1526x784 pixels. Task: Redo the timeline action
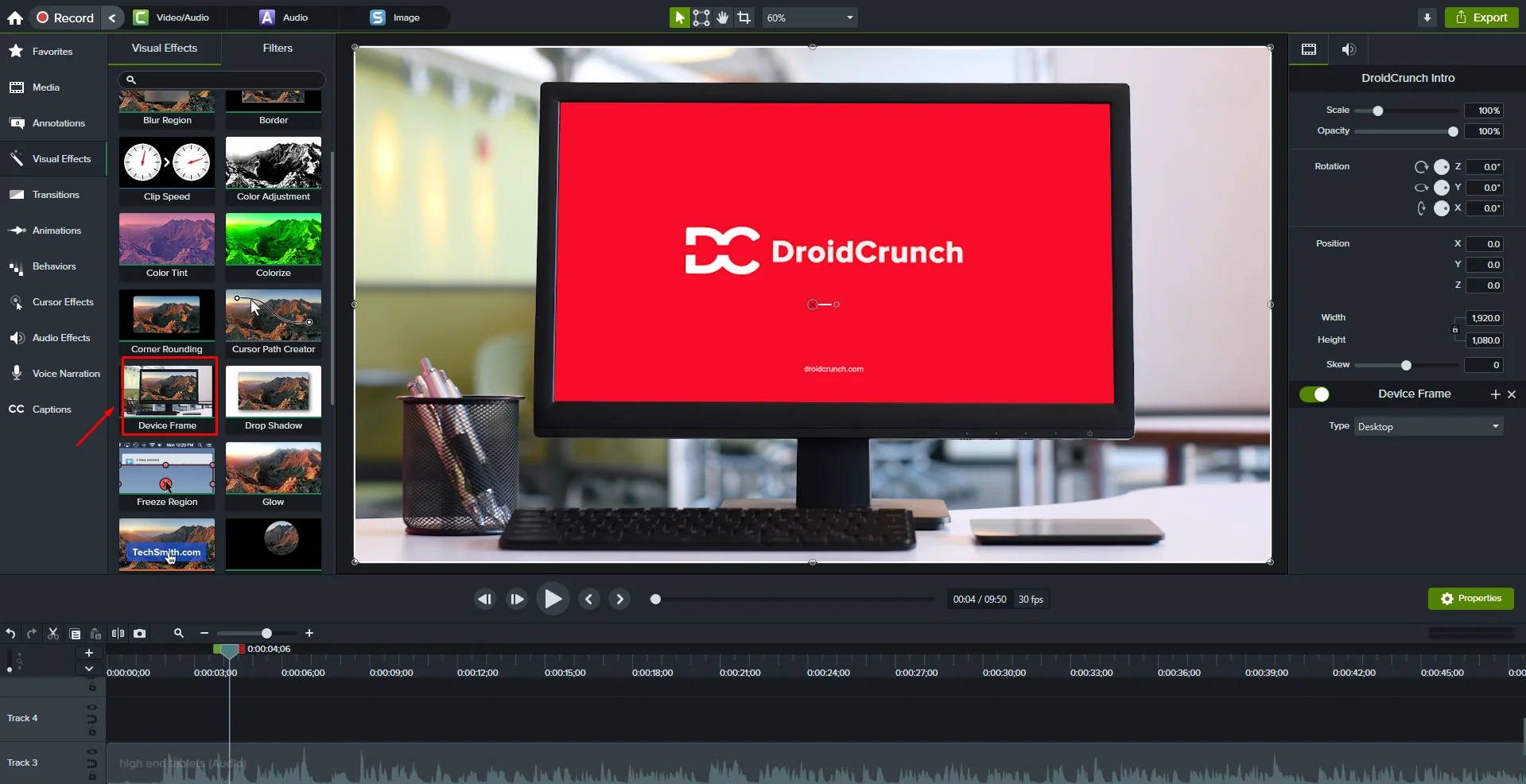click(32, 634)
